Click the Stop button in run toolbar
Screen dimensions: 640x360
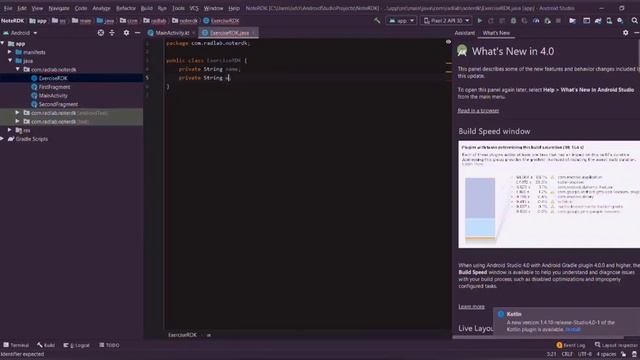[x=558, y=20]
